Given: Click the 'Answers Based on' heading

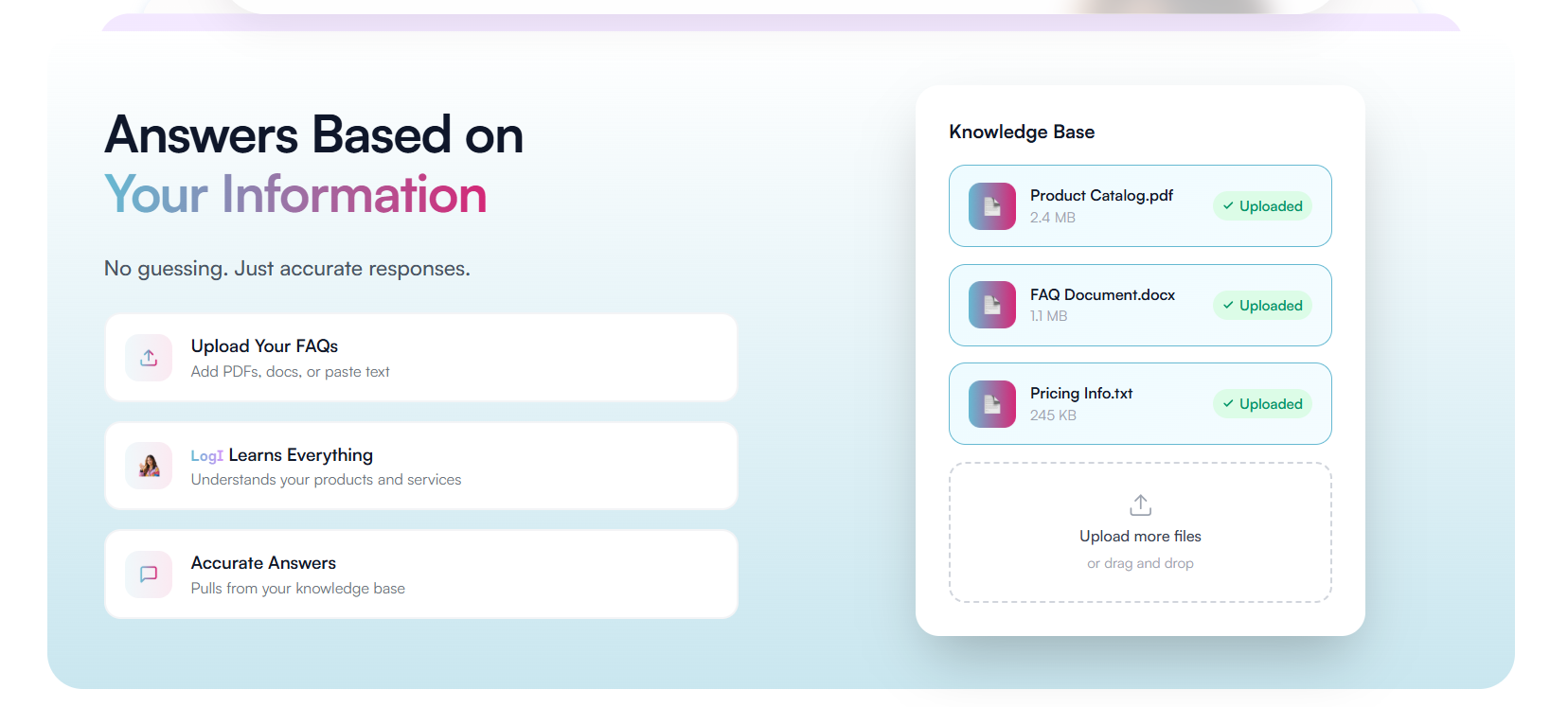Looking at the screenshot, I should [x=313, y=134].
